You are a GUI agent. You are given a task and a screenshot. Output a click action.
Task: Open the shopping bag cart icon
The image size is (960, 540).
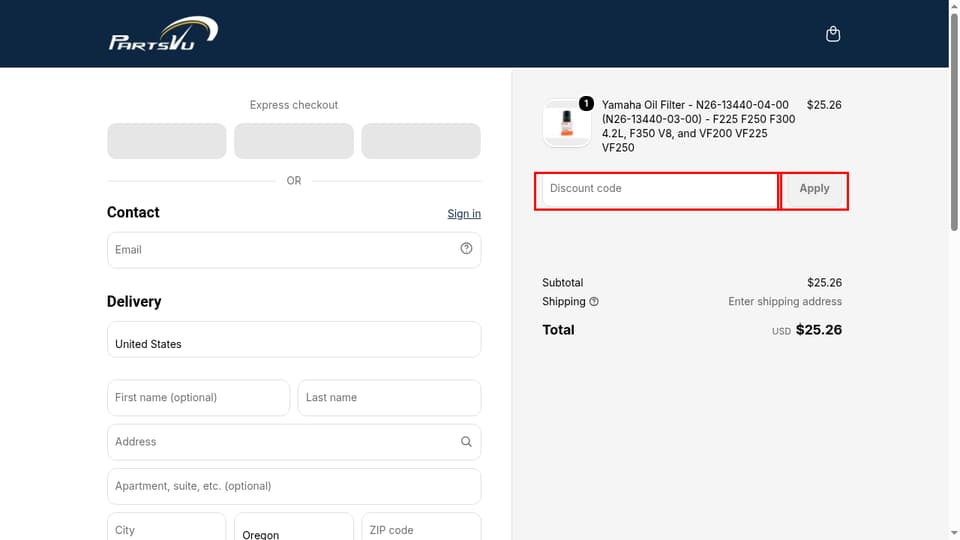(x=833, y=34)
